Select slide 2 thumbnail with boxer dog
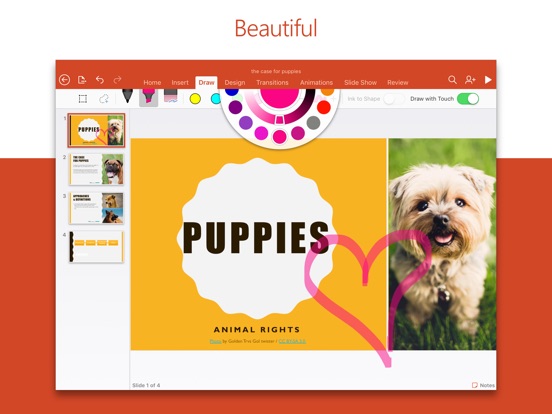This screenshot has width=552, height=414. [x=96, y=169]
